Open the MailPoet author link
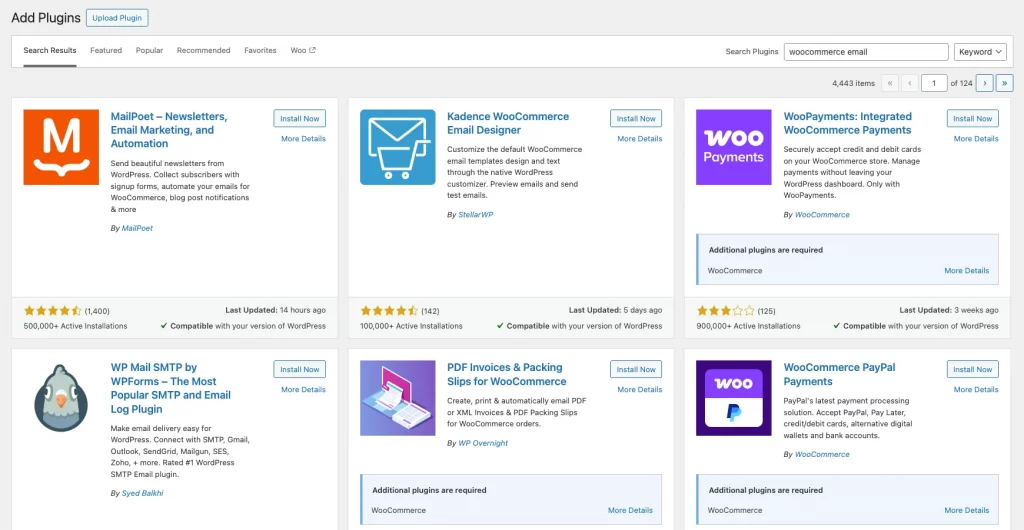 (137, 228)
